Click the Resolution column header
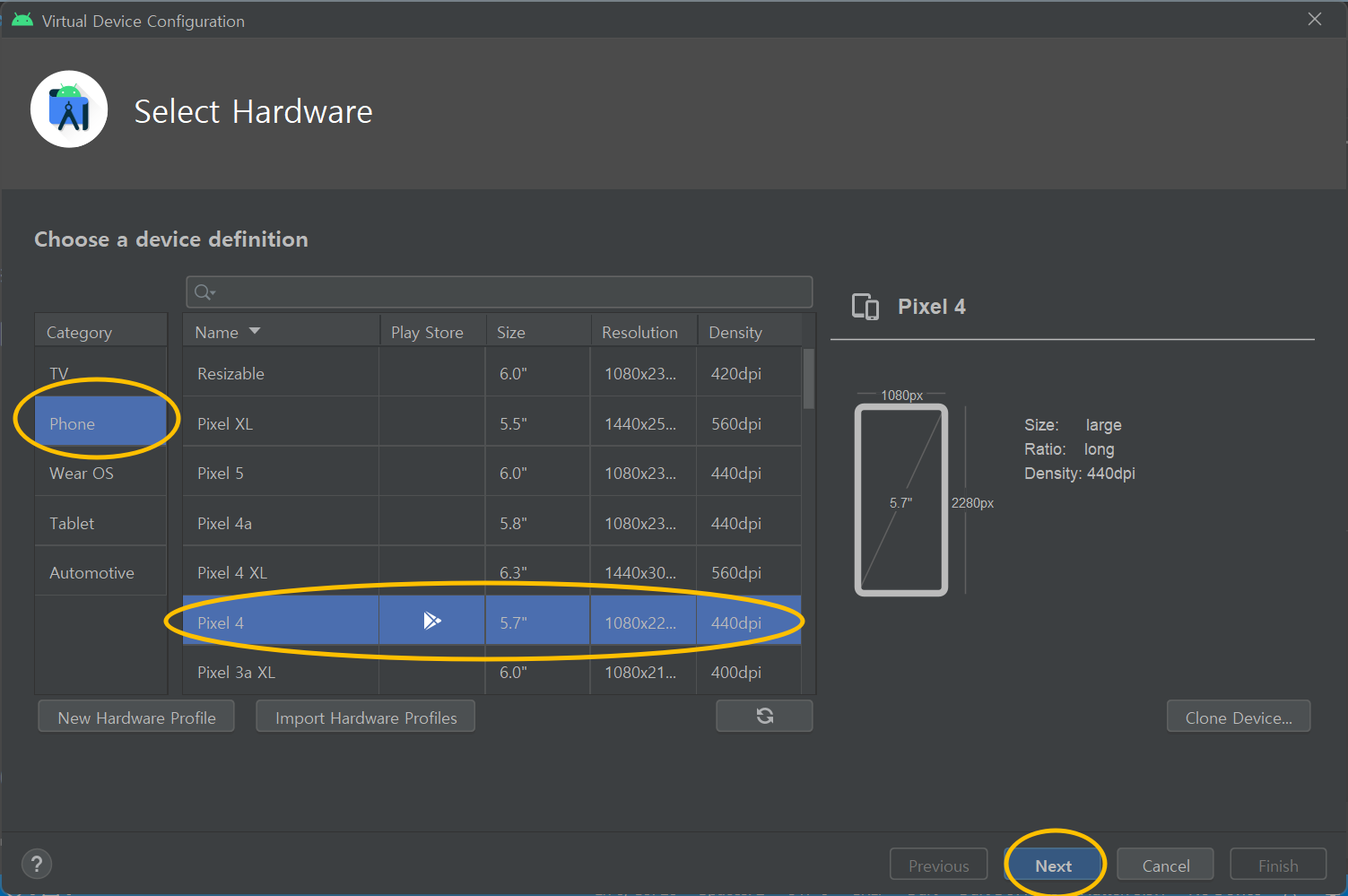The height and width of the screenshot is (896, 1348). coord(644,331)
